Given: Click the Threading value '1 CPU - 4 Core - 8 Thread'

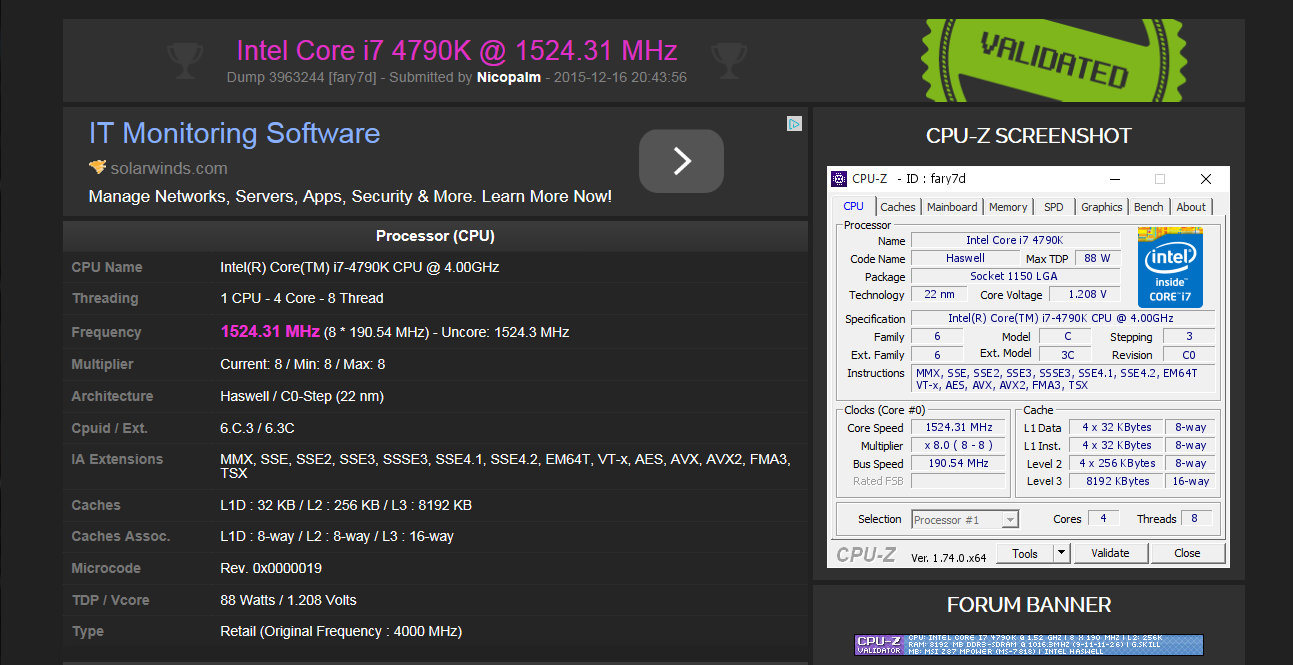Looking at the screenshot, I should point(302,298).
